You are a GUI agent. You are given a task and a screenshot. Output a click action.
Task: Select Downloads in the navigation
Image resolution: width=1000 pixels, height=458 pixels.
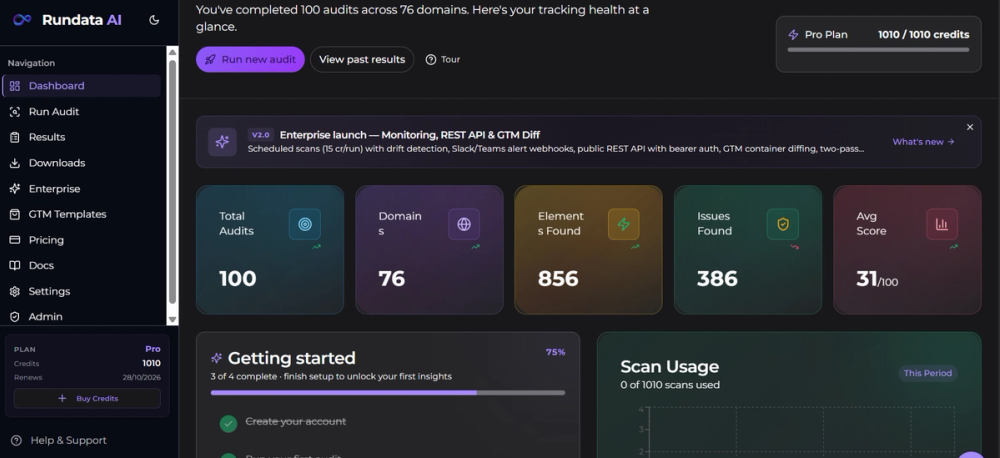81,163
